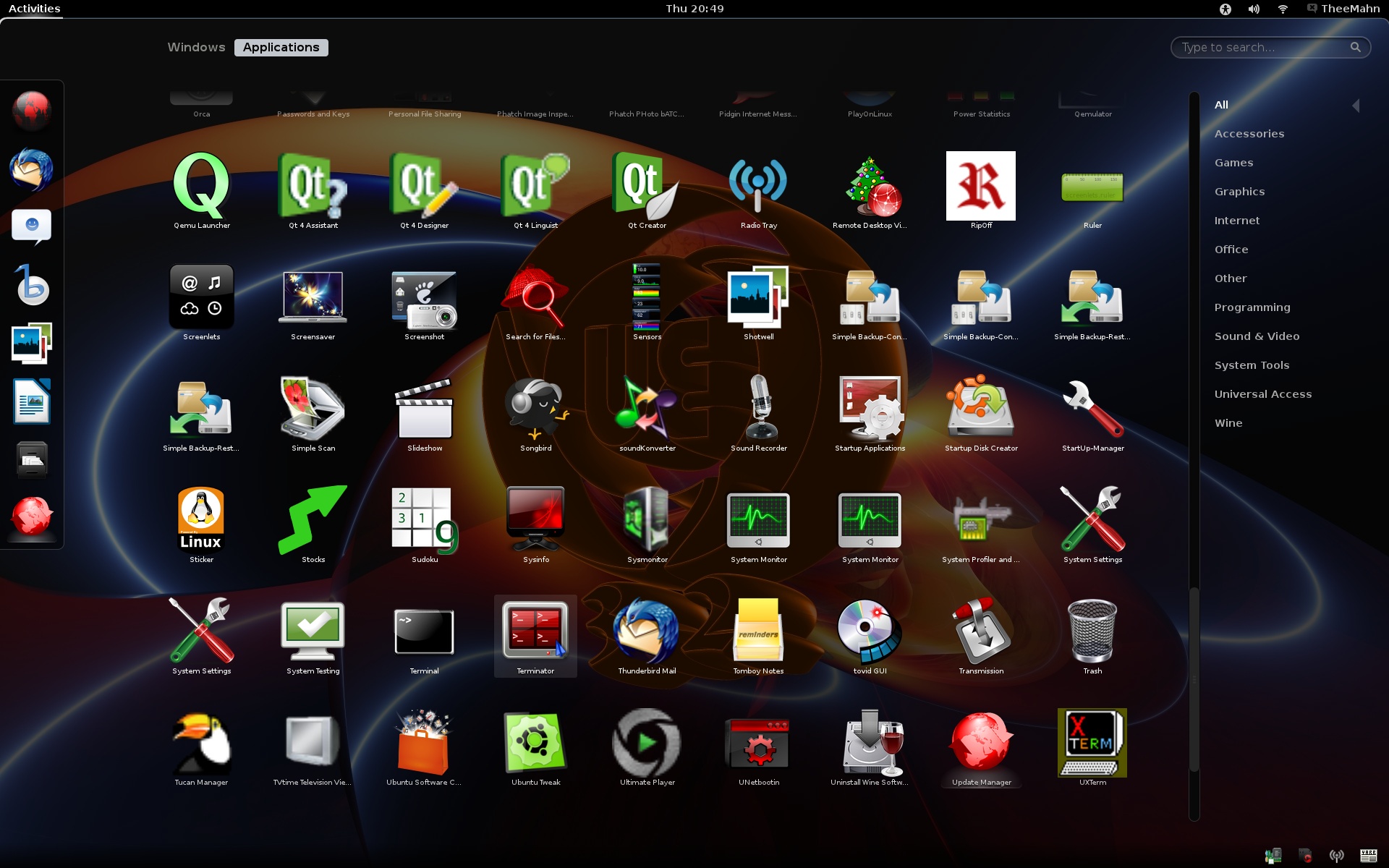Switch to the Windows view tab
Screen dimensions: 1389x868
tap(196, 47)
